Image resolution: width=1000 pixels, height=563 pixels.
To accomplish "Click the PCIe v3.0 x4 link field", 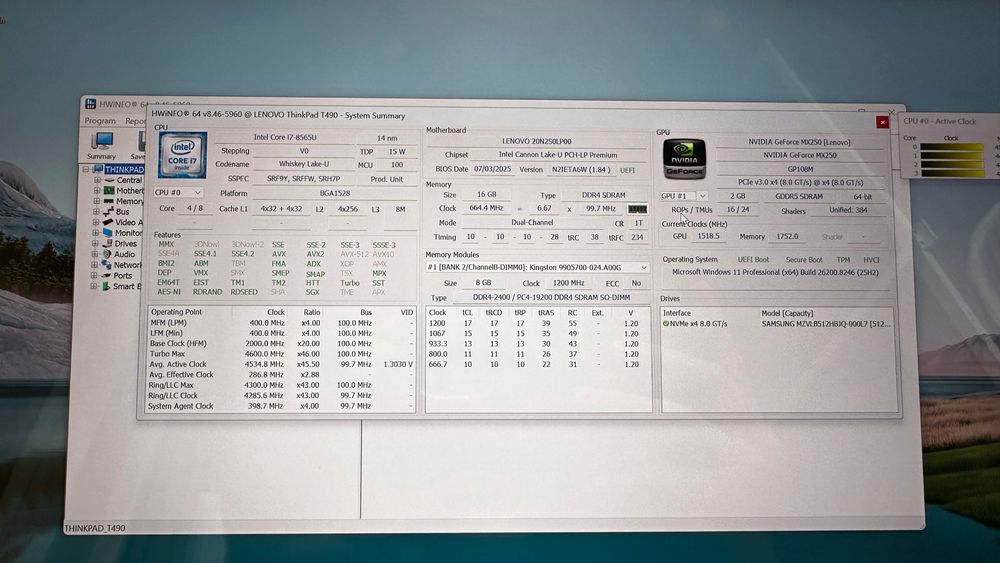I will click(800, 182).
